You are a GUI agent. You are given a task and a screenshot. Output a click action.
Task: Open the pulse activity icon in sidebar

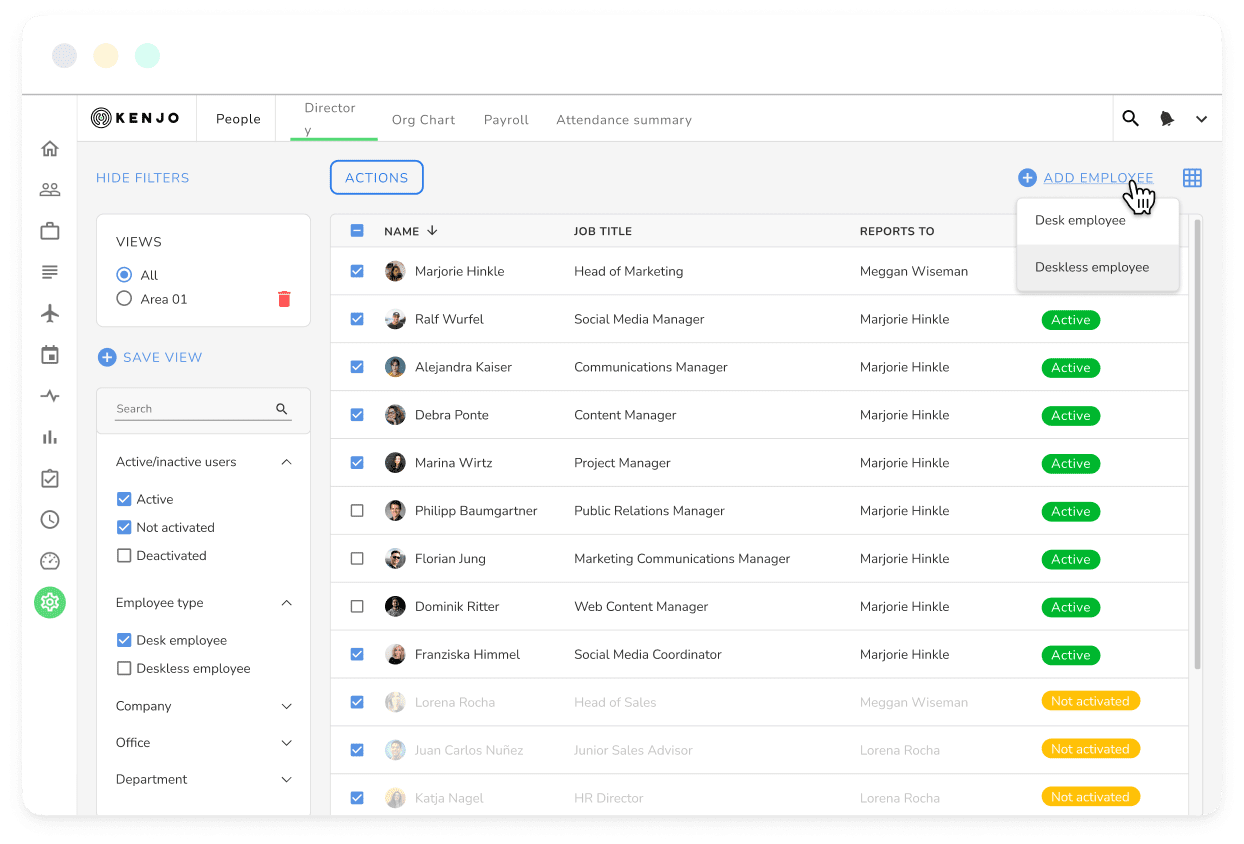coord(50,396)
